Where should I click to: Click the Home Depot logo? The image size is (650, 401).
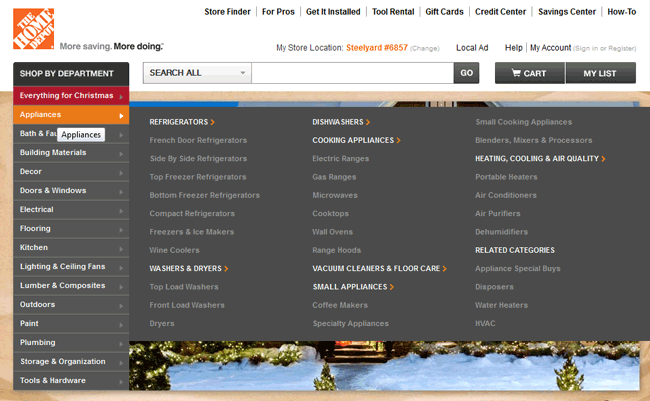pyautogui.click(x=34, y=29)
